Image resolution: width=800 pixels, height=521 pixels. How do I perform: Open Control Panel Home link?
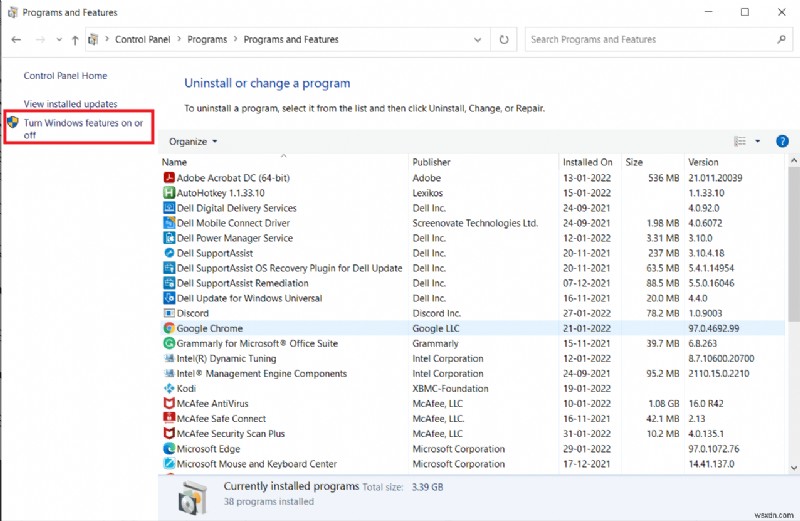65,76
